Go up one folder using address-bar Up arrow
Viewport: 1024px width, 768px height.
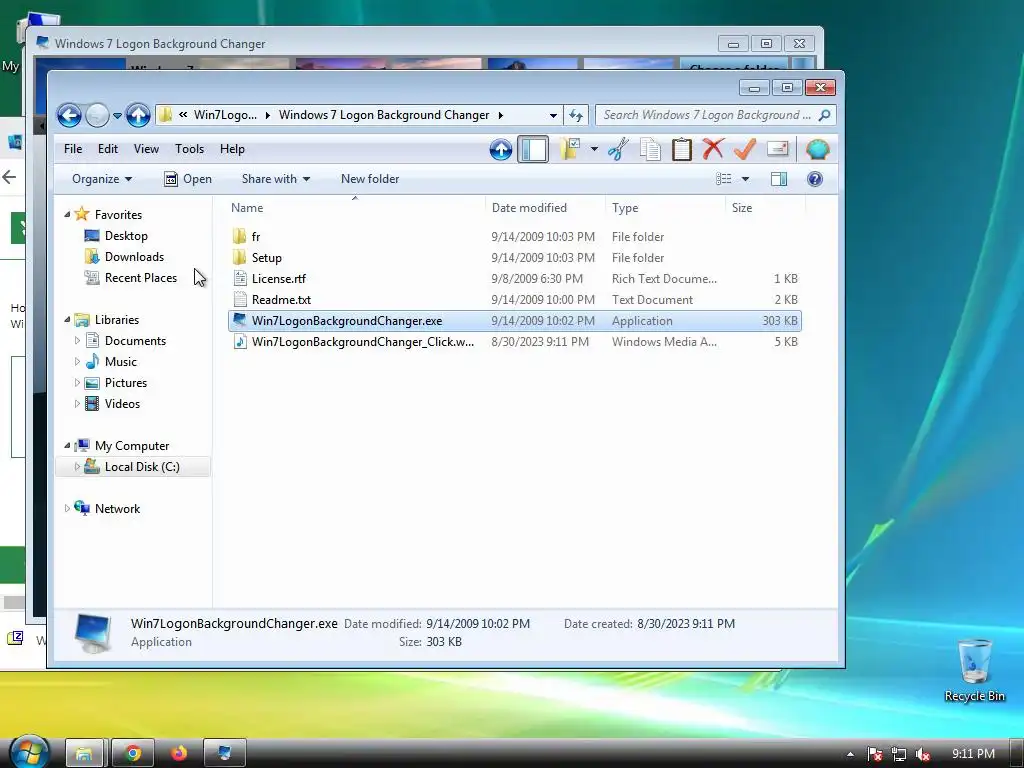click(x=138, y=116)
